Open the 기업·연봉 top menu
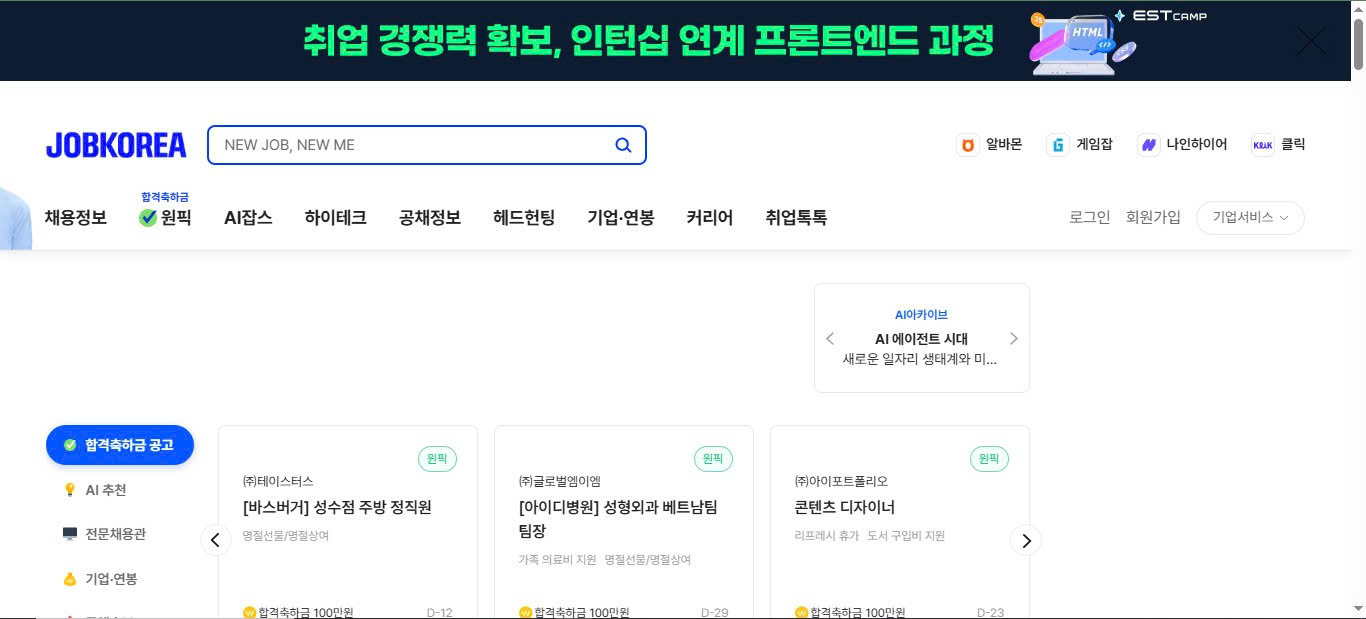Image resolution: width=1366 pixels, height=619 pixels. pos(621,217)
